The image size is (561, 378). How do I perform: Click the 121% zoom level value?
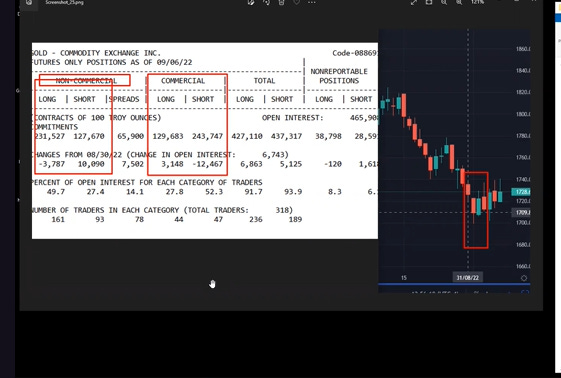(477, 2)
